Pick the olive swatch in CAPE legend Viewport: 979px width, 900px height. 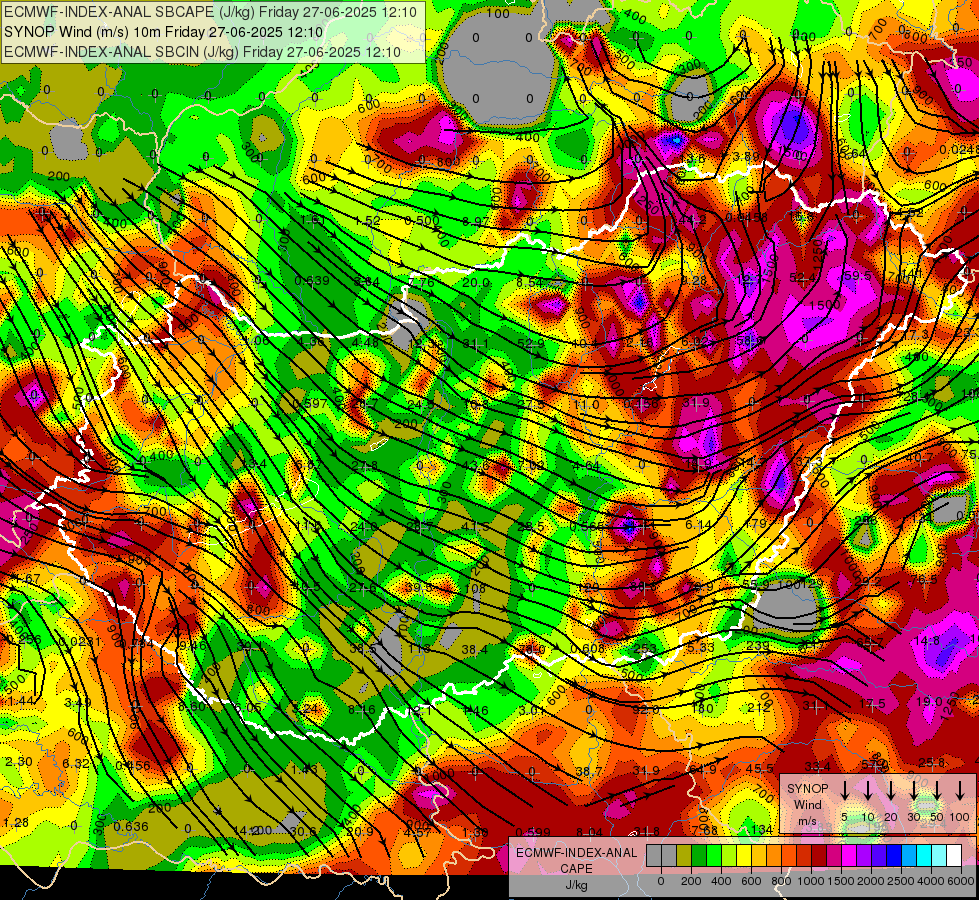pos(684,855)
